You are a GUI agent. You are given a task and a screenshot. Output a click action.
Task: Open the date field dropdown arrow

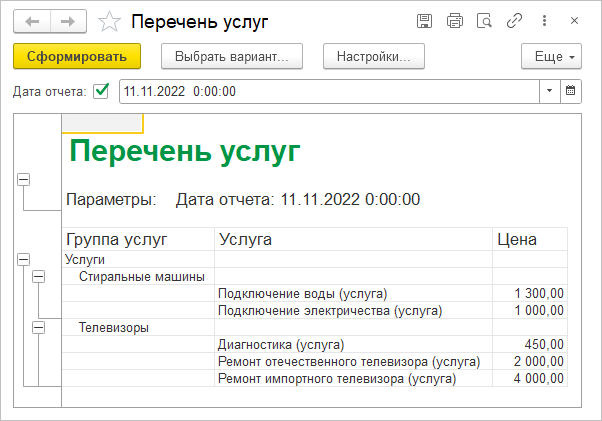click(549, 91)
